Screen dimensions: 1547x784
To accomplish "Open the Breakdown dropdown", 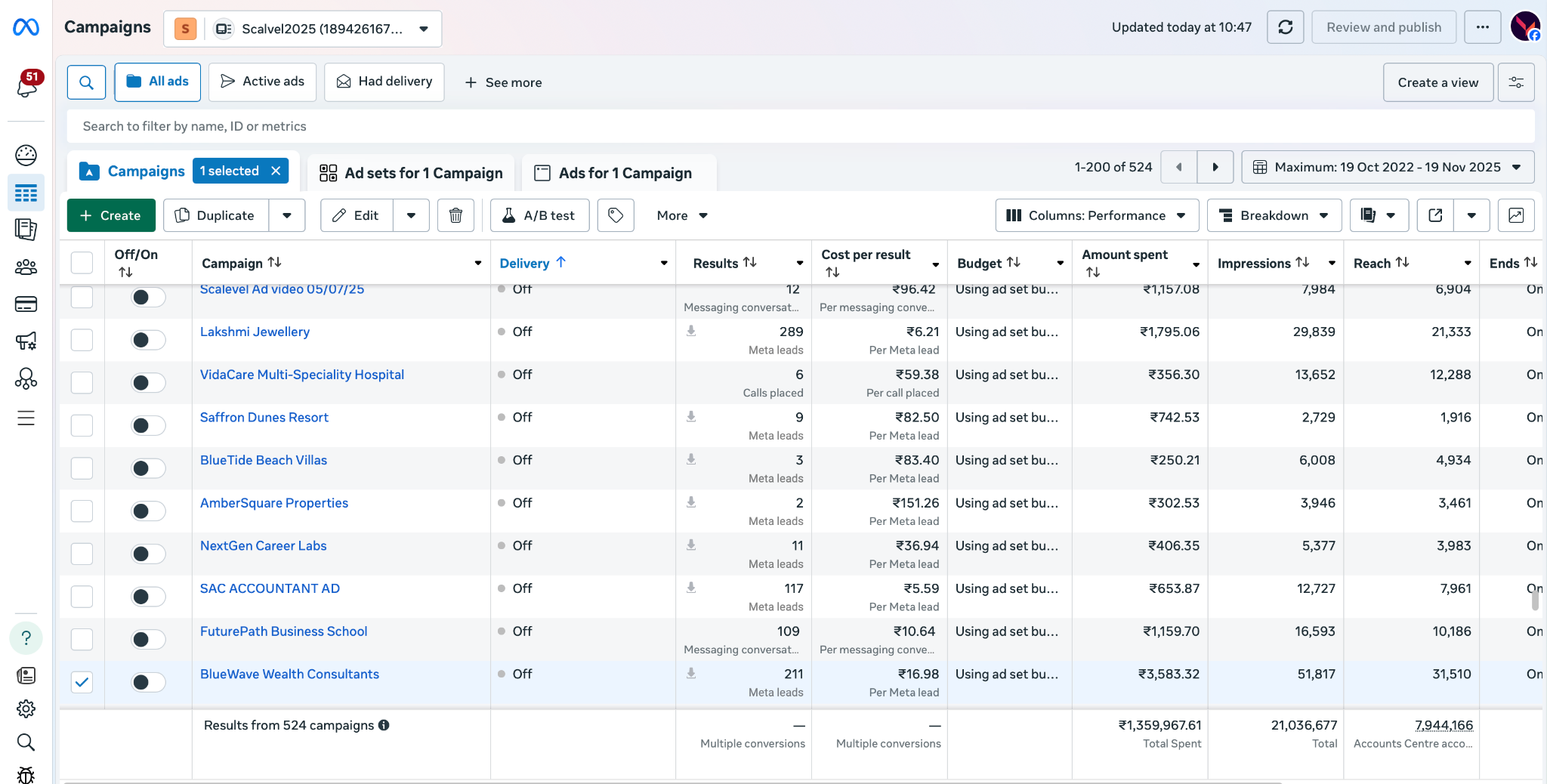I will tap(1274, 215).
